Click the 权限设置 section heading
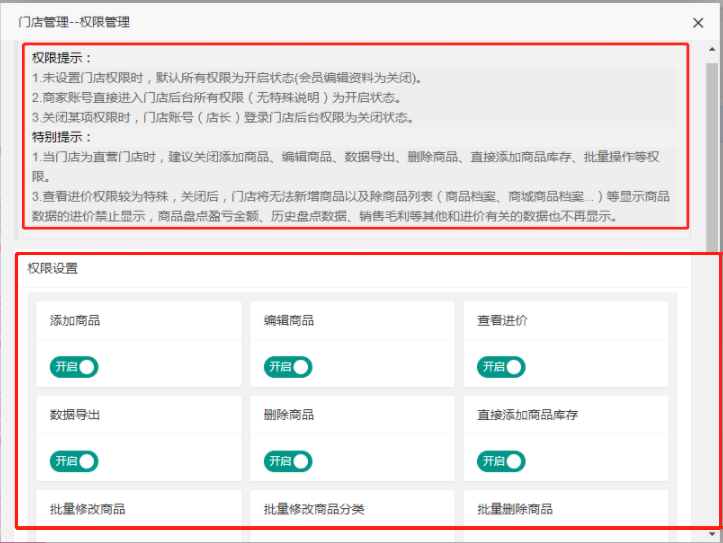Screen dimensions: 723x543 [x=53, y=268]
